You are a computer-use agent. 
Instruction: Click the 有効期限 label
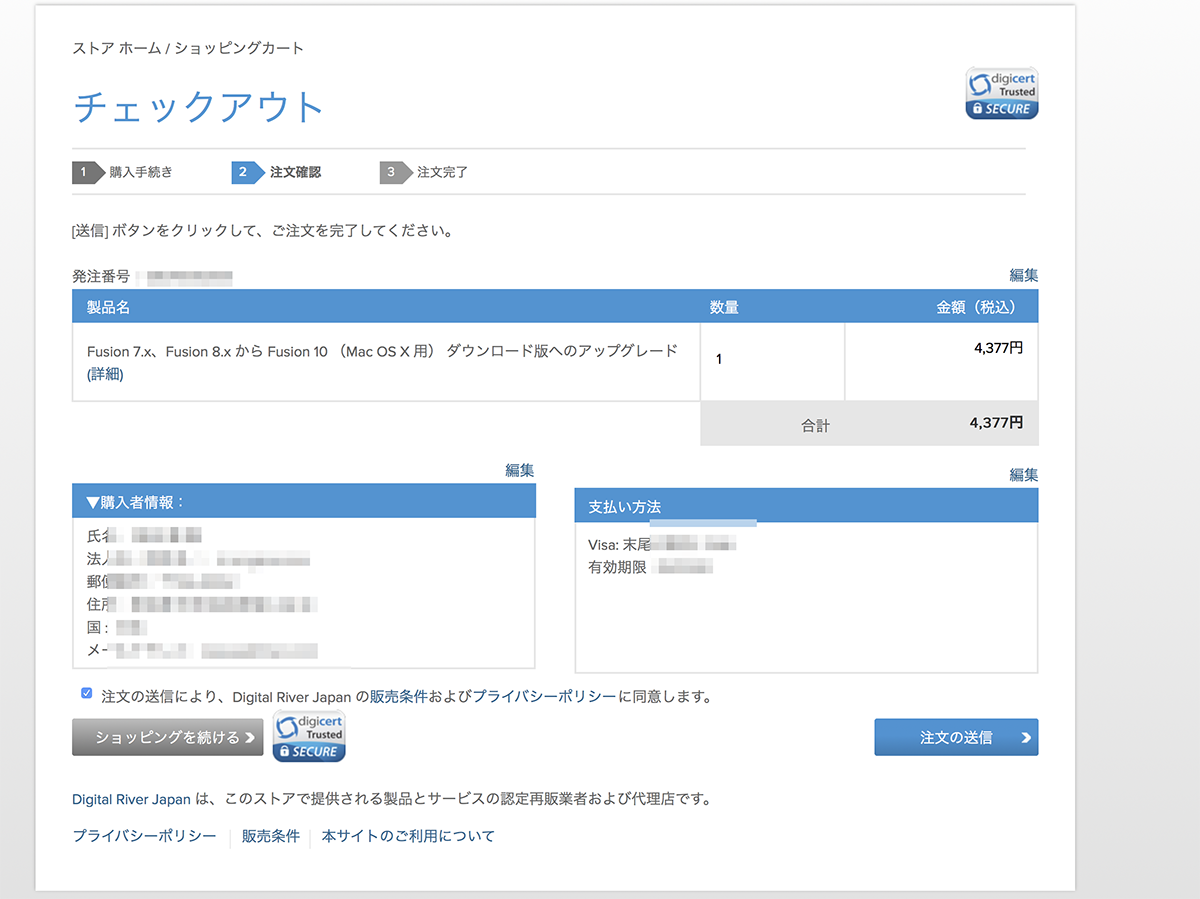click(x=618, y=568)
